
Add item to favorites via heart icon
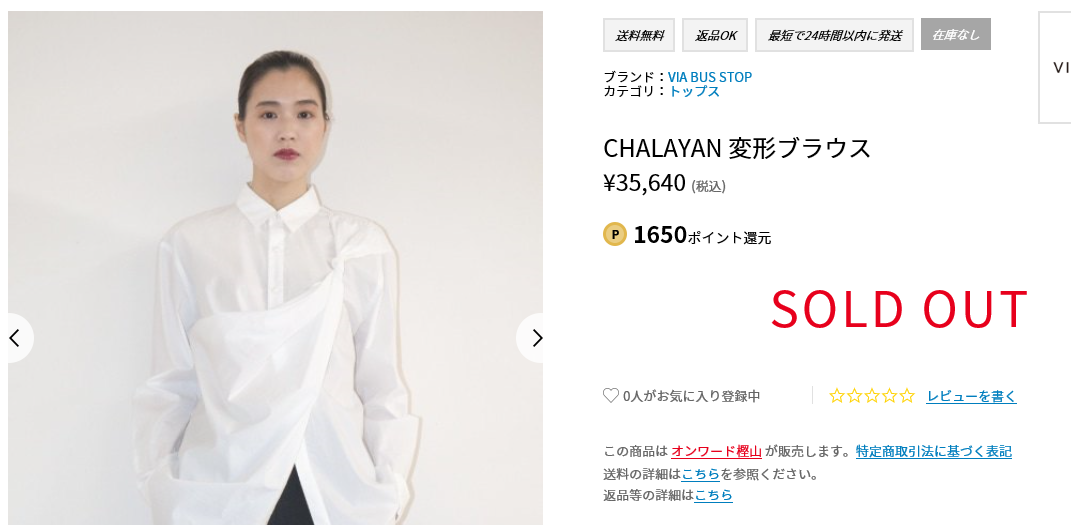611,395
